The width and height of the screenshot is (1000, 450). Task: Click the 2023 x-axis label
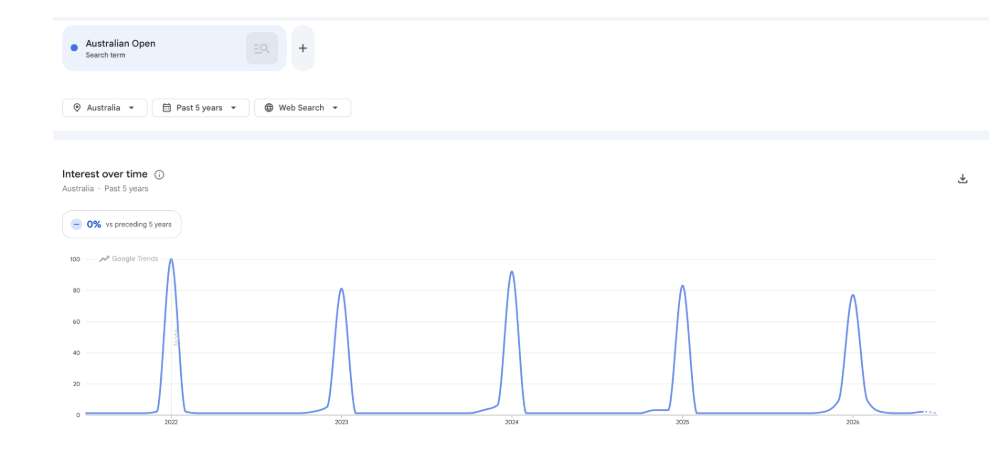point(341,422)
